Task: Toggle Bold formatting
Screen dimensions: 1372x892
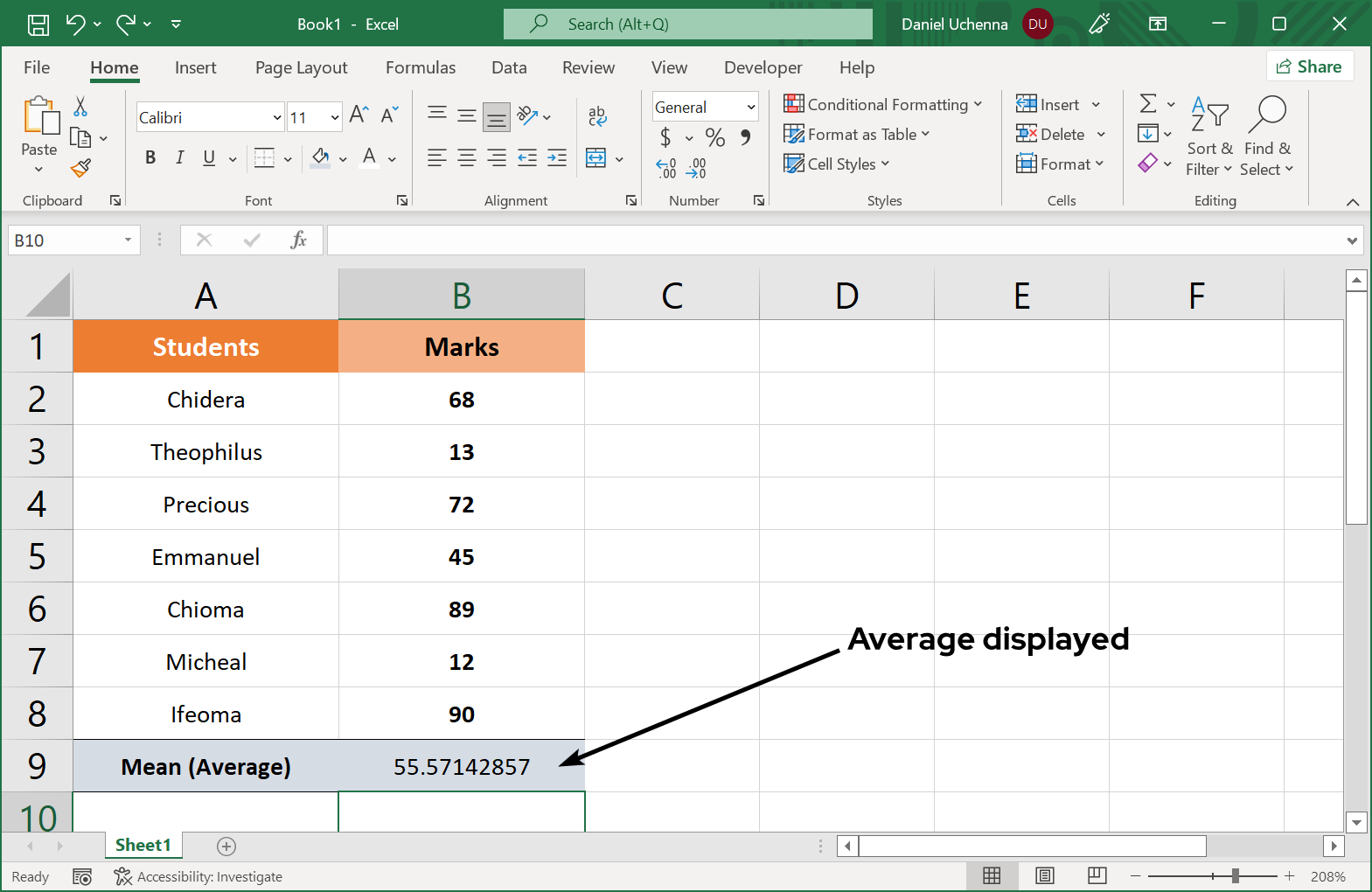Action: [150, 157]
